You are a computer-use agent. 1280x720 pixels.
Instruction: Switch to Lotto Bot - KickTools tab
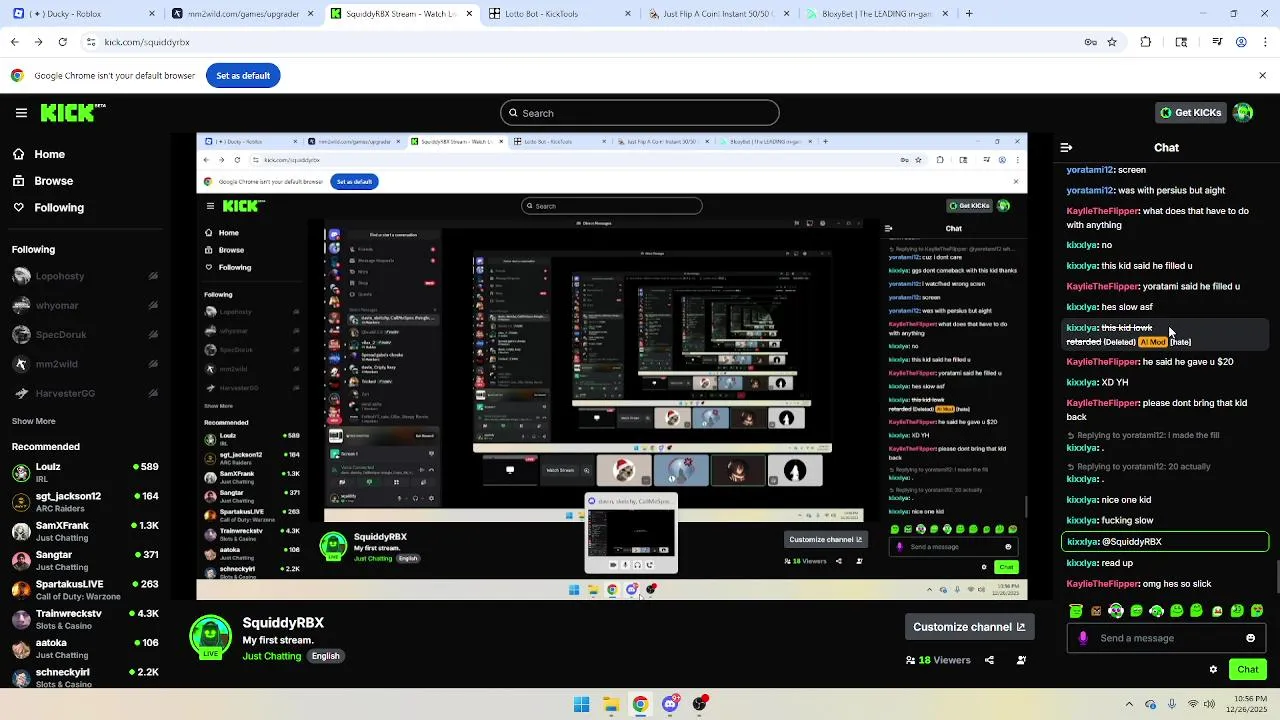tap(560, 14)
